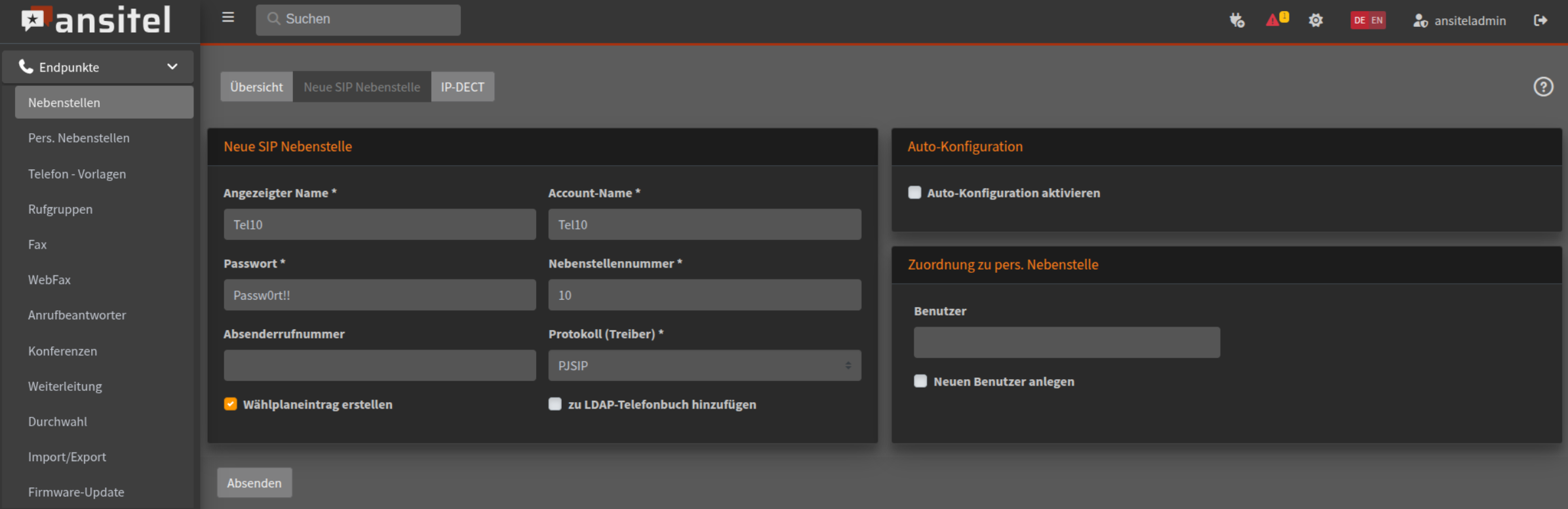Open the help question mark icon
The height and width of the screenshot is (509, 1568).
click(x=1543, y=87)
